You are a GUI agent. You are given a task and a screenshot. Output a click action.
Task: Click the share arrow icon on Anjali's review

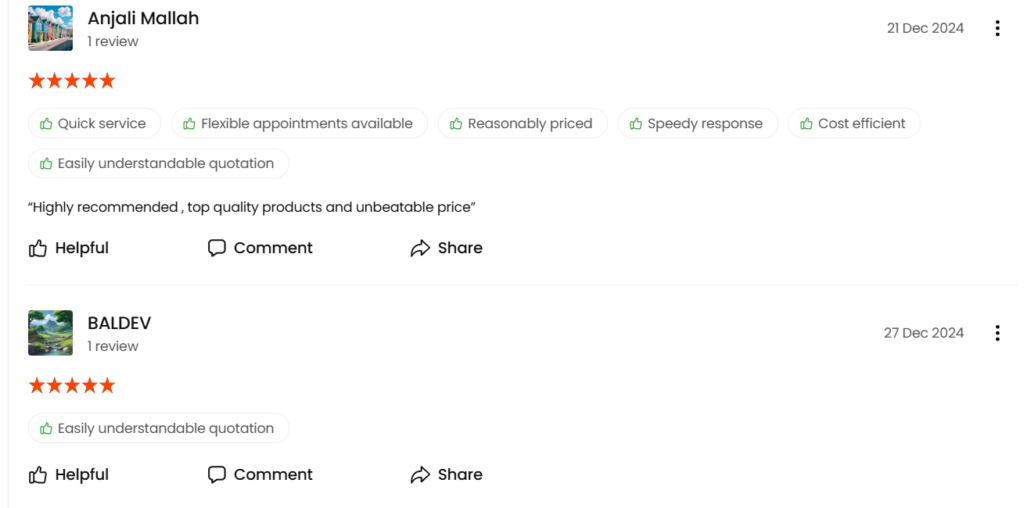[420, 248]
